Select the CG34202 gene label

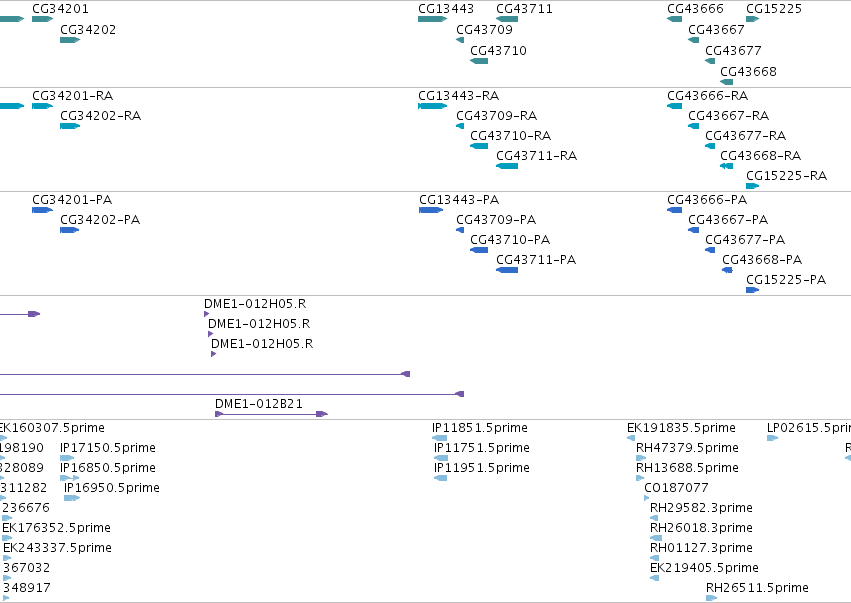[88, 30]
